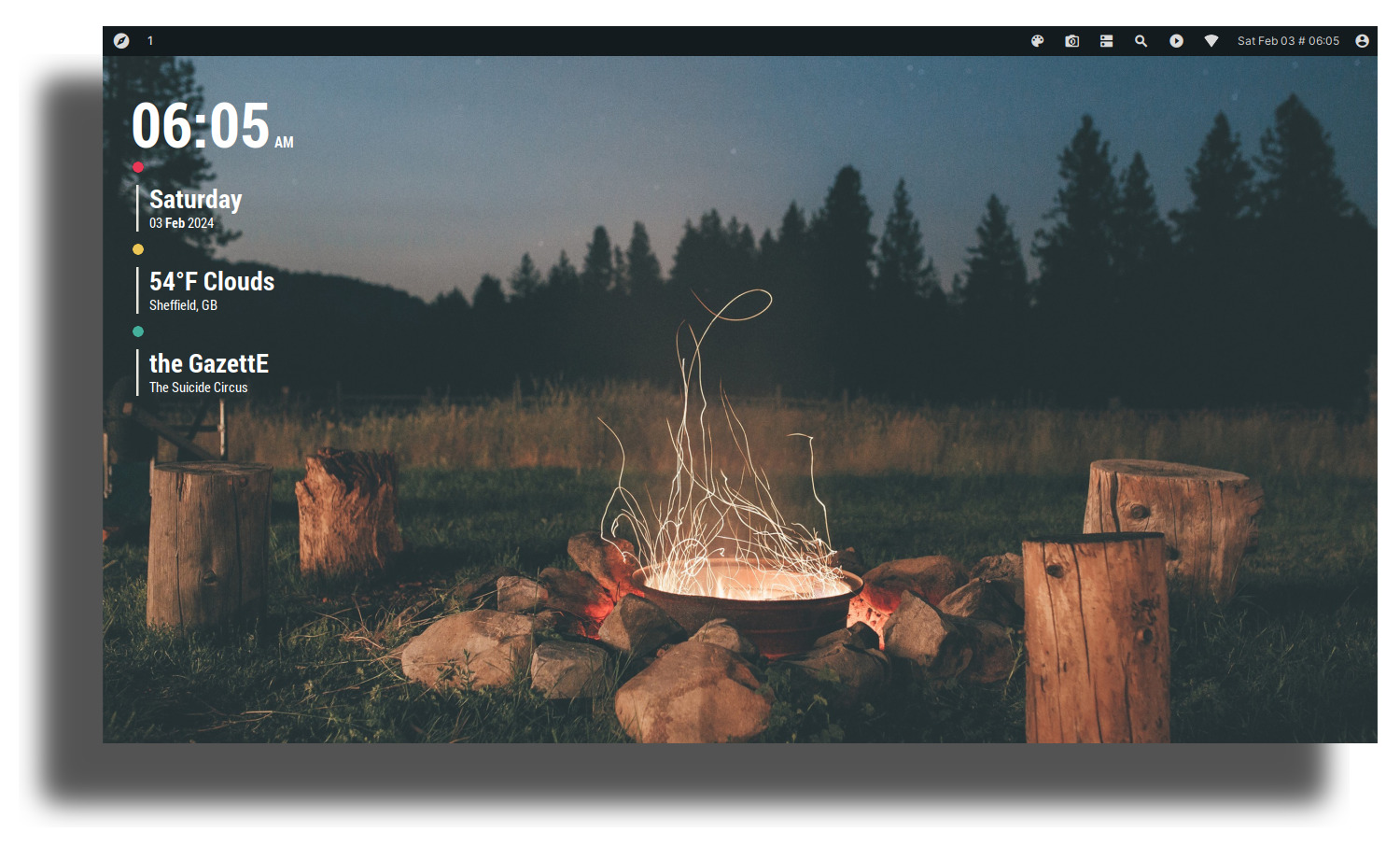Viewport: 1400px width, 846px height.
Task: Click the 'the GazettE' now playing artist
Action: tap(209, 363)
